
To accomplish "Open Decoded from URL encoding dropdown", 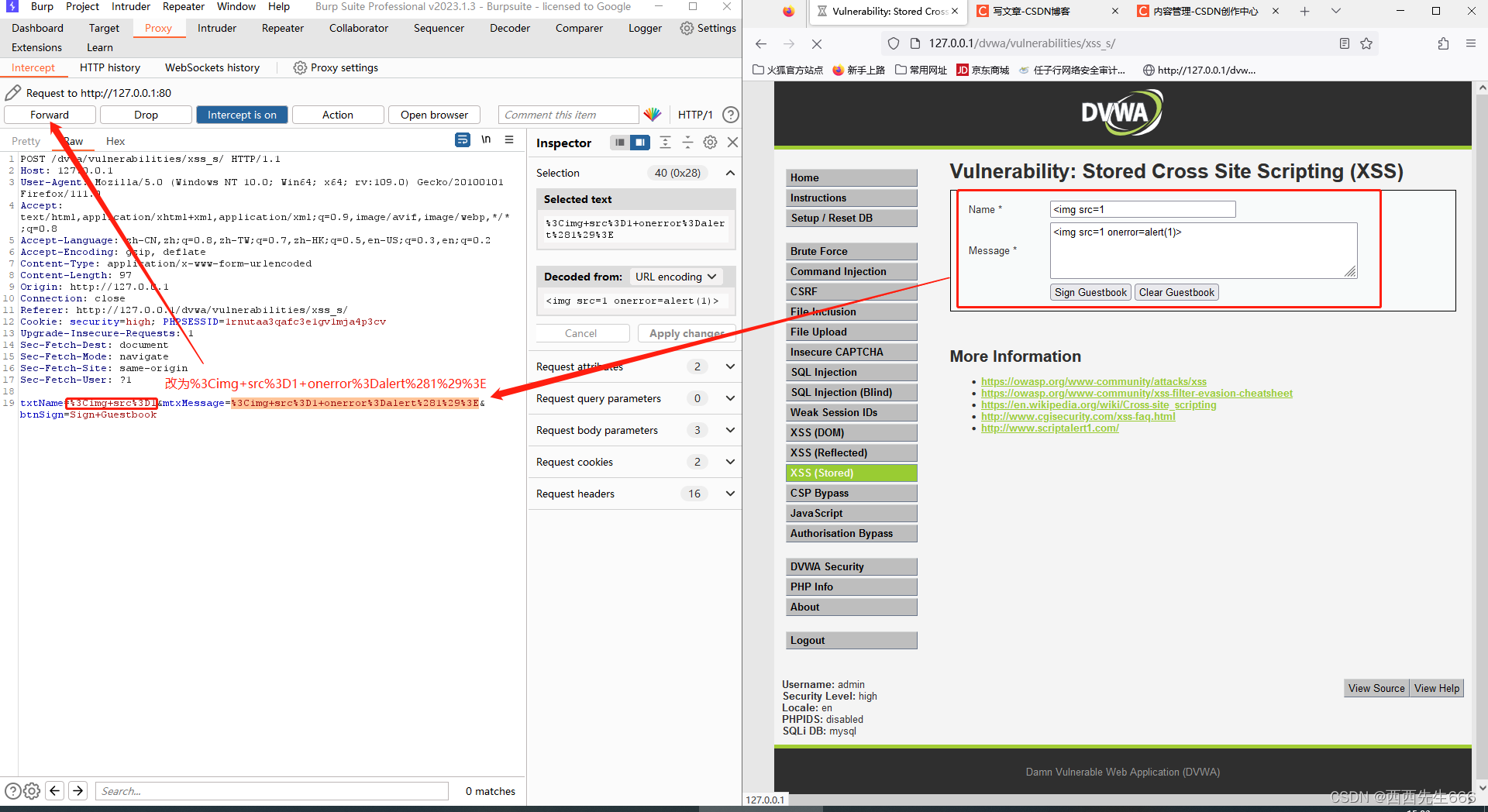I will 677,277.
